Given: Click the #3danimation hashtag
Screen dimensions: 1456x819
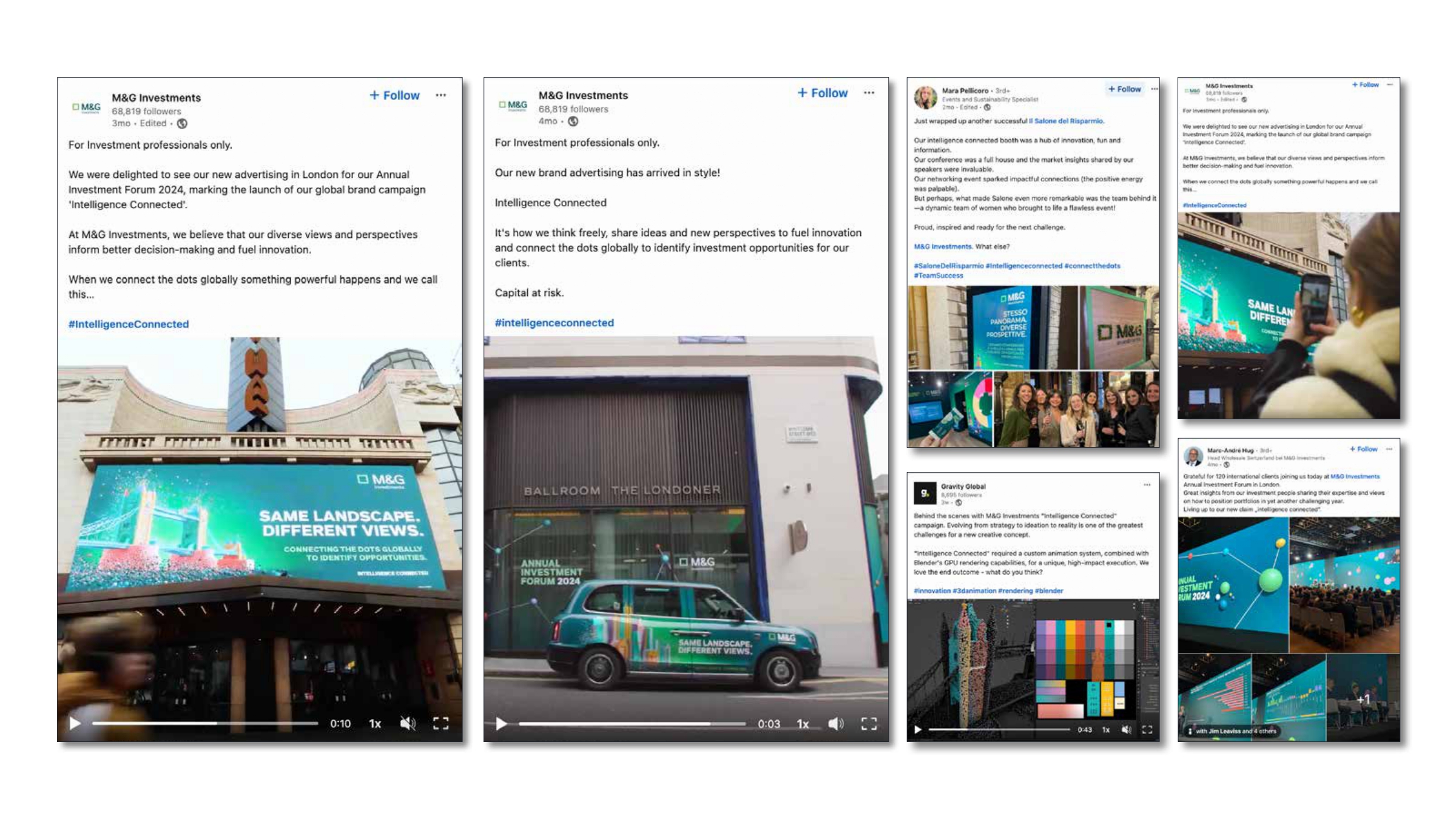Looking at the screenshot, I should [974, 591].
